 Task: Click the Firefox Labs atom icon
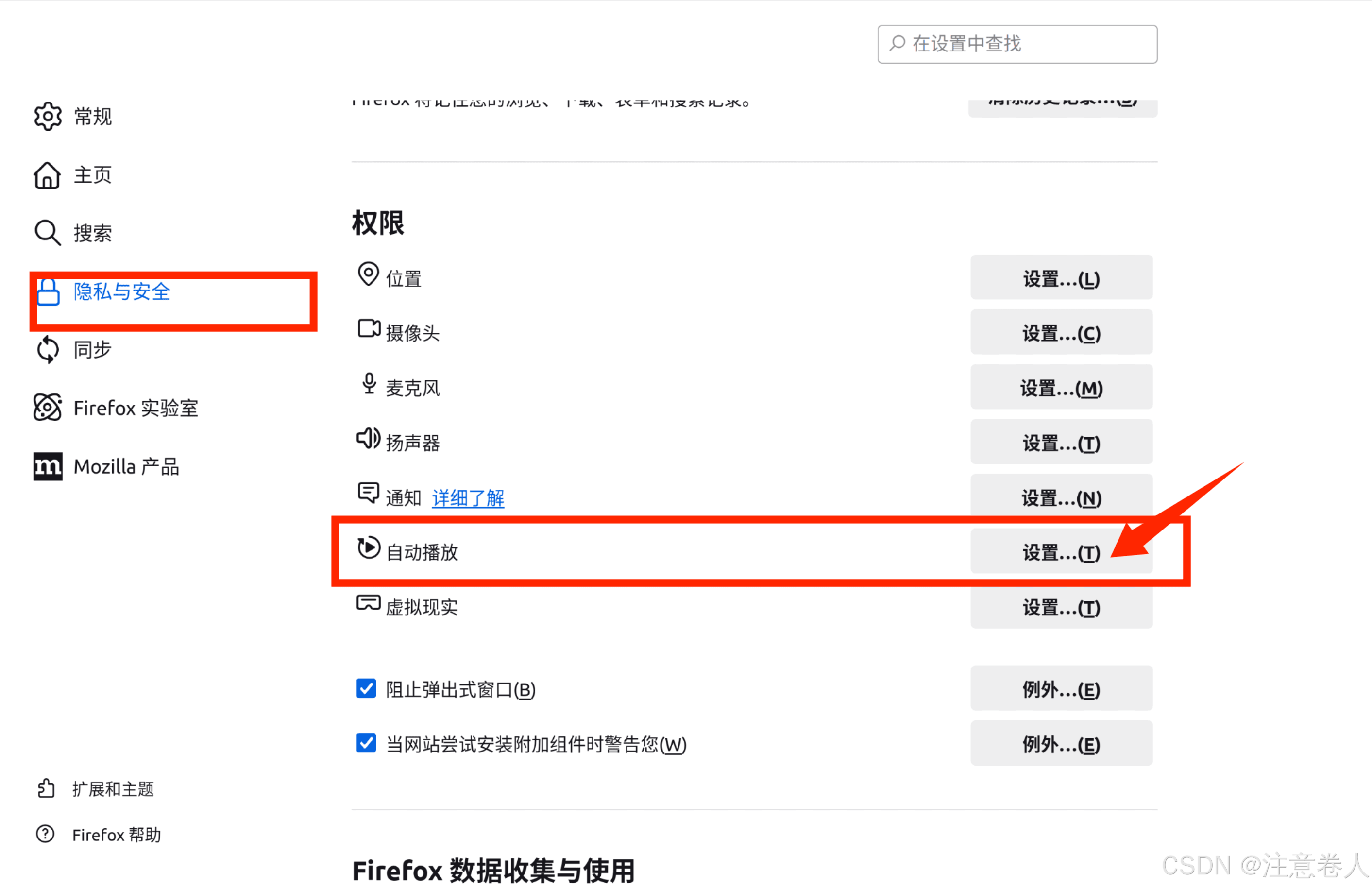tap(47, 408)
